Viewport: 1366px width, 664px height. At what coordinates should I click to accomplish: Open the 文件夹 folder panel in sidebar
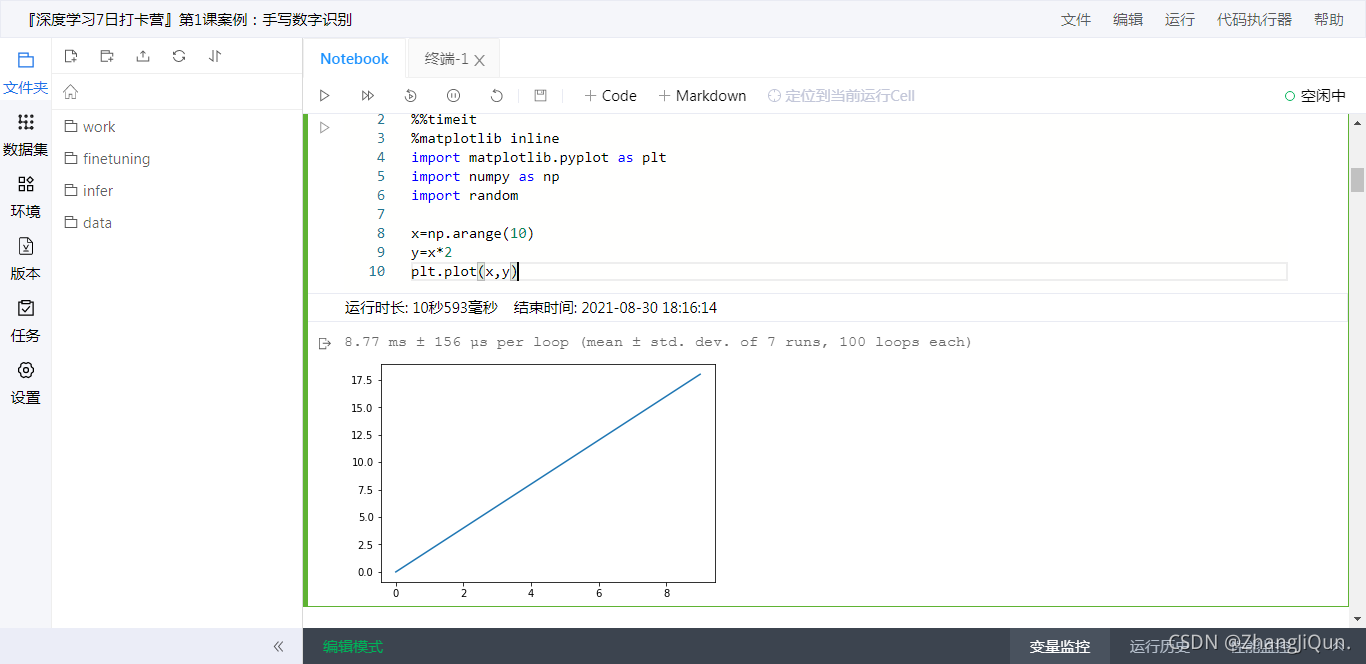pyautogui.click(x=26, y=72)
